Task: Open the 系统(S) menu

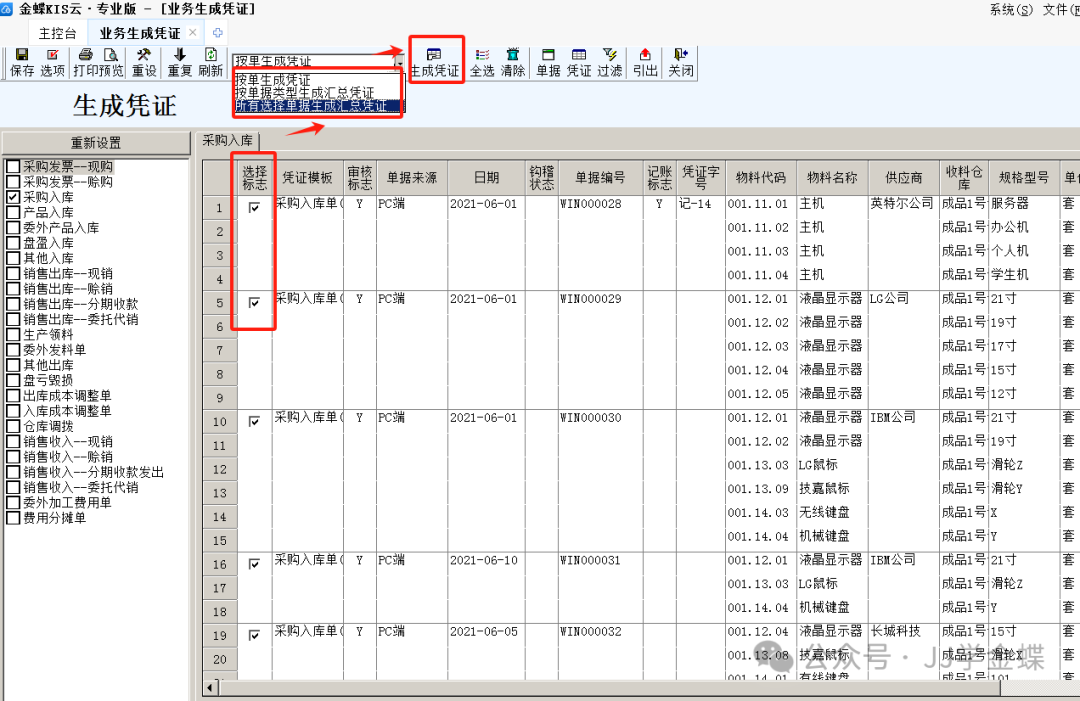Action: (x=1010, y=10)
